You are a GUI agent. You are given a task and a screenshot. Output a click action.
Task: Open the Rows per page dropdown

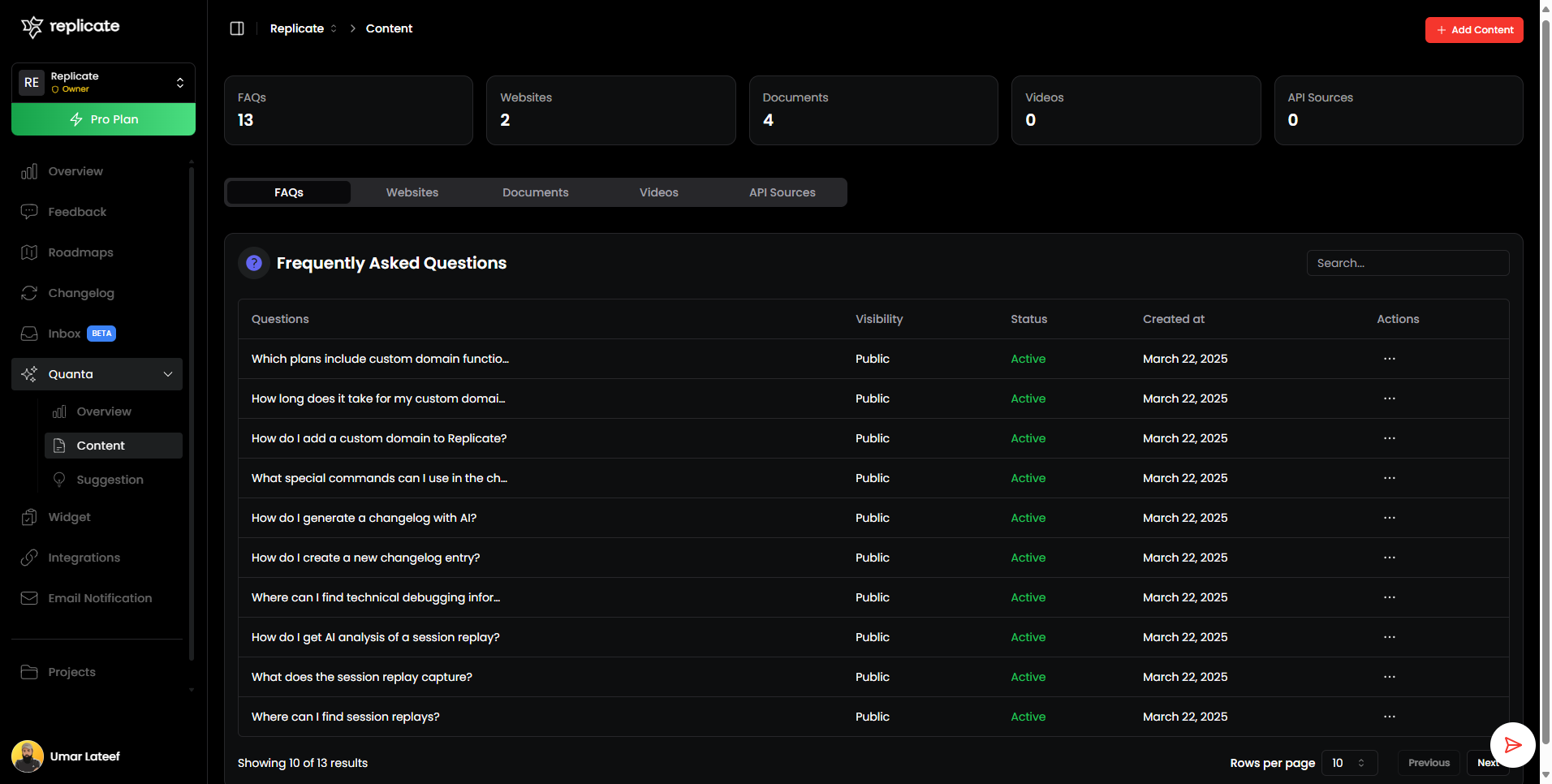[1349, 763]
